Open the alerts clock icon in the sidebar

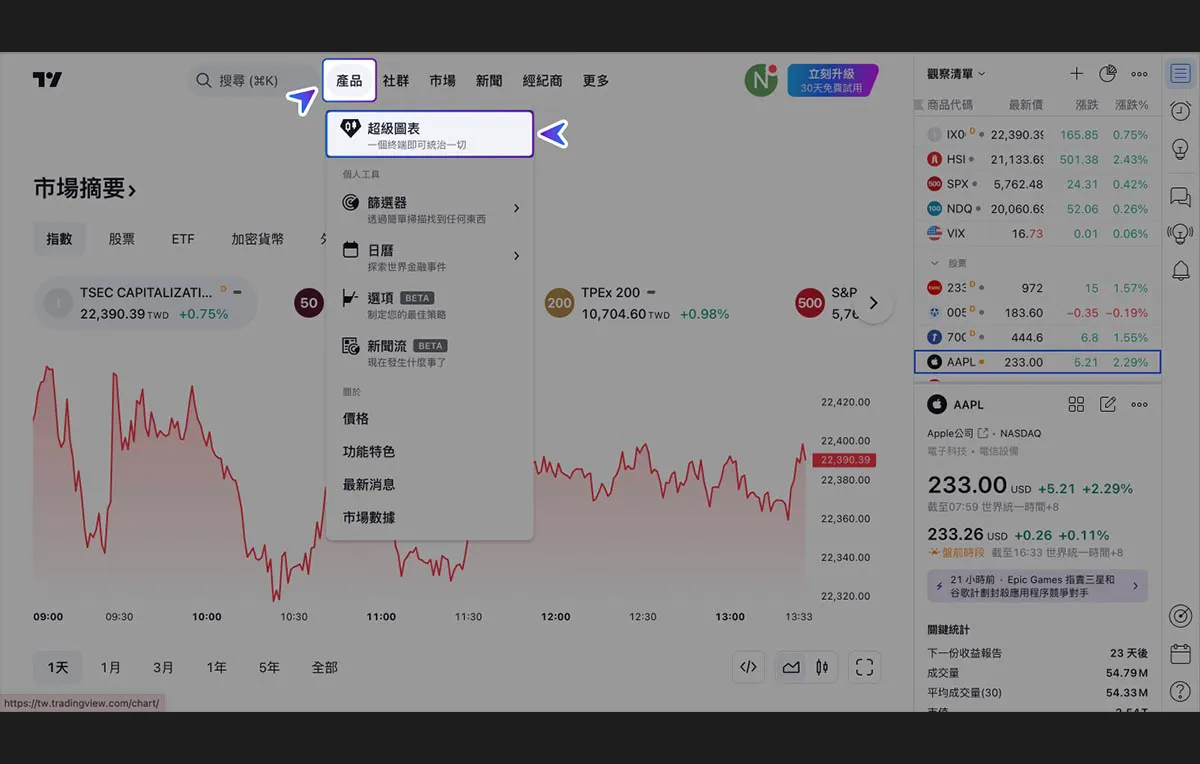1180,111
